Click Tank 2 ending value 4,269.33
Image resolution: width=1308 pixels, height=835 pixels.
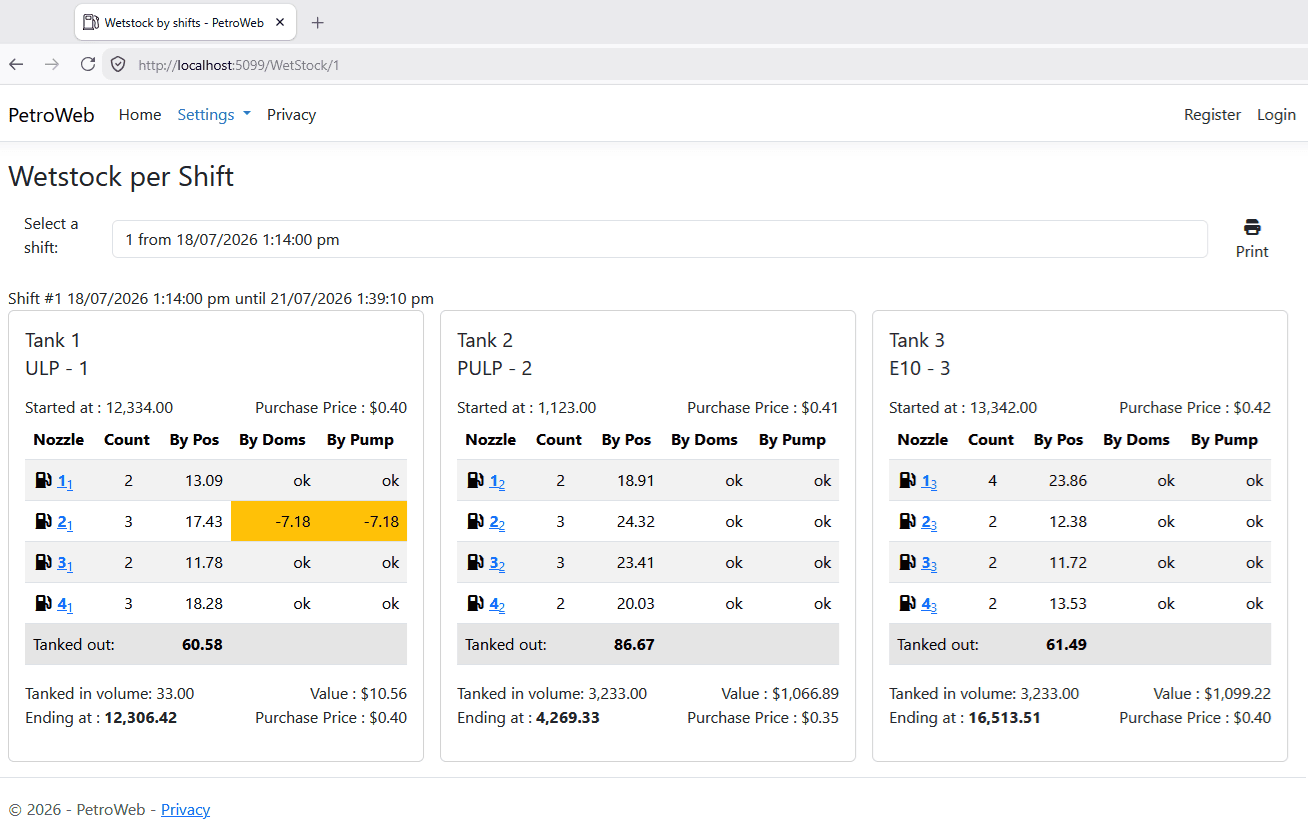568,717
